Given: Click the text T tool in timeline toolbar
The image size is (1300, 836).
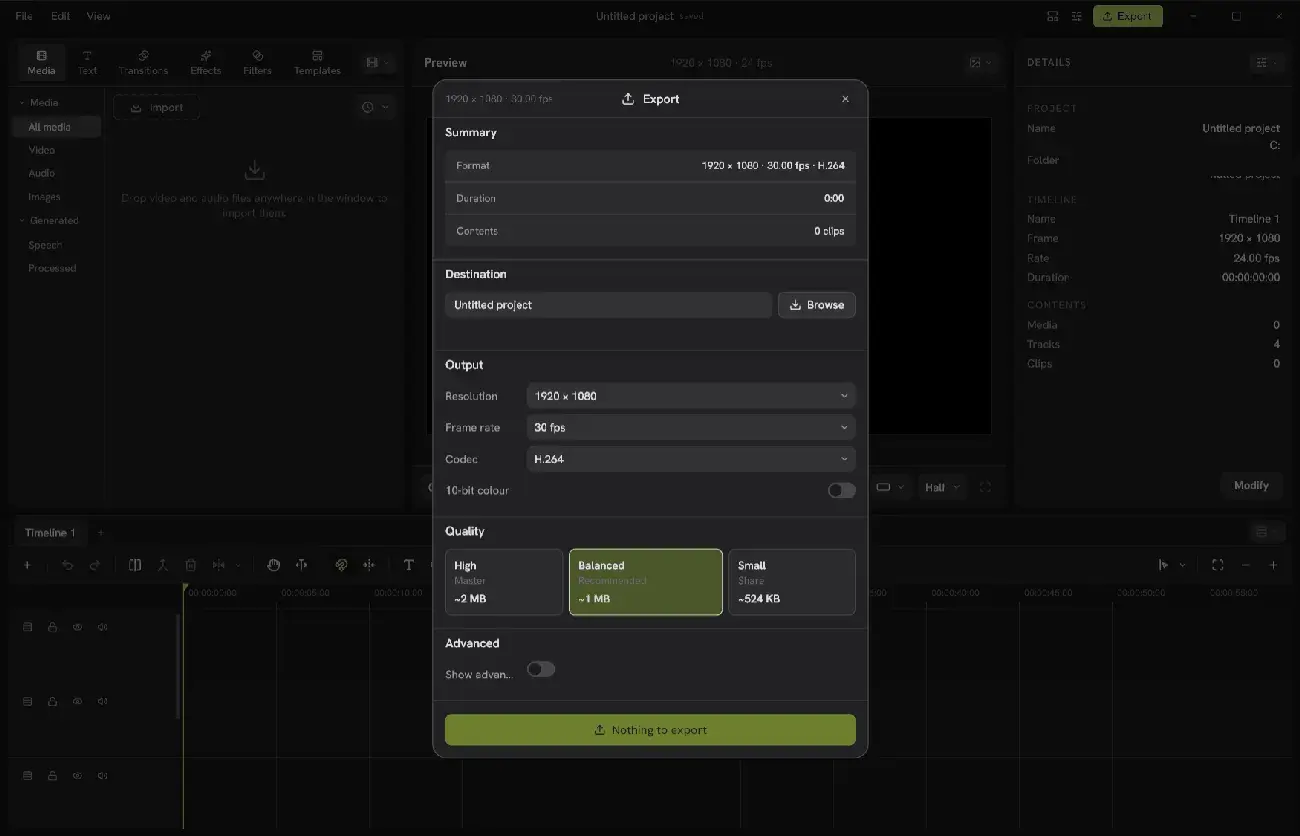Looking at the screenshot, I should click(408, 565).
